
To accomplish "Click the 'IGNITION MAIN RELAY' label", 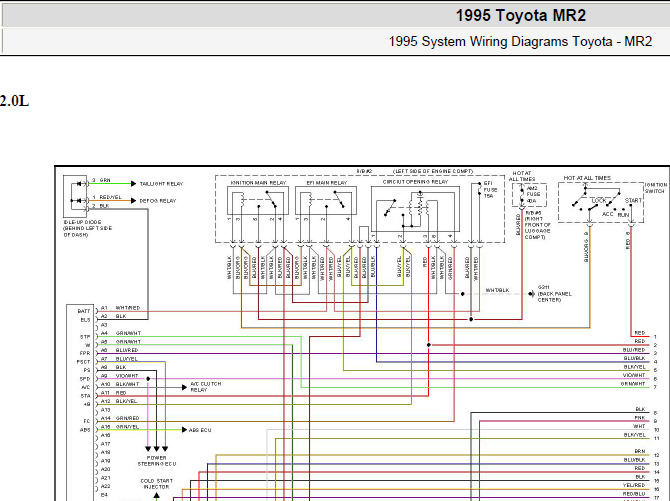I will pyautogui.click(x=259, y=183).
